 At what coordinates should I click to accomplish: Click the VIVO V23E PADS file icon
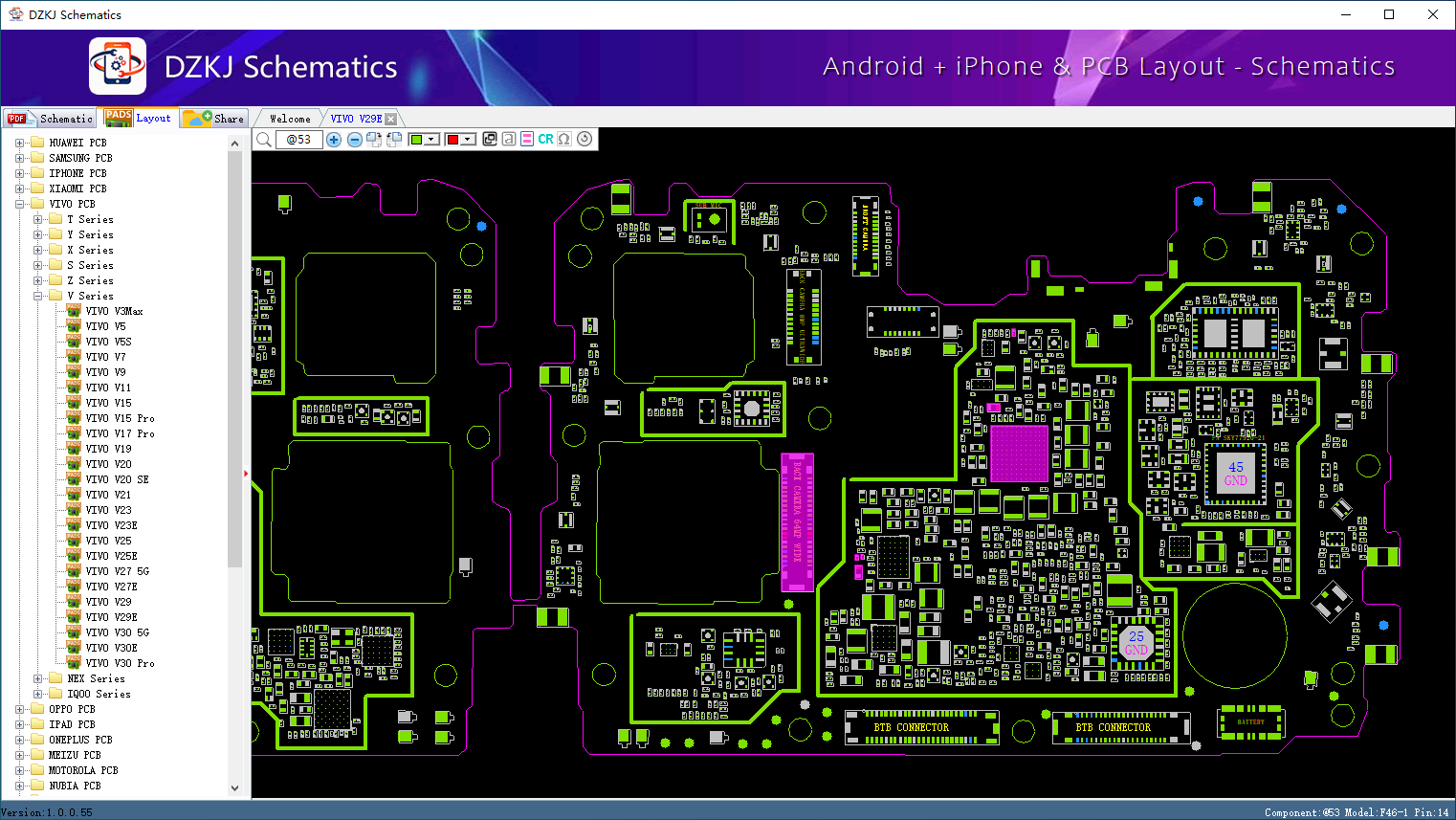pyautogui.click(x=74, y=524)
